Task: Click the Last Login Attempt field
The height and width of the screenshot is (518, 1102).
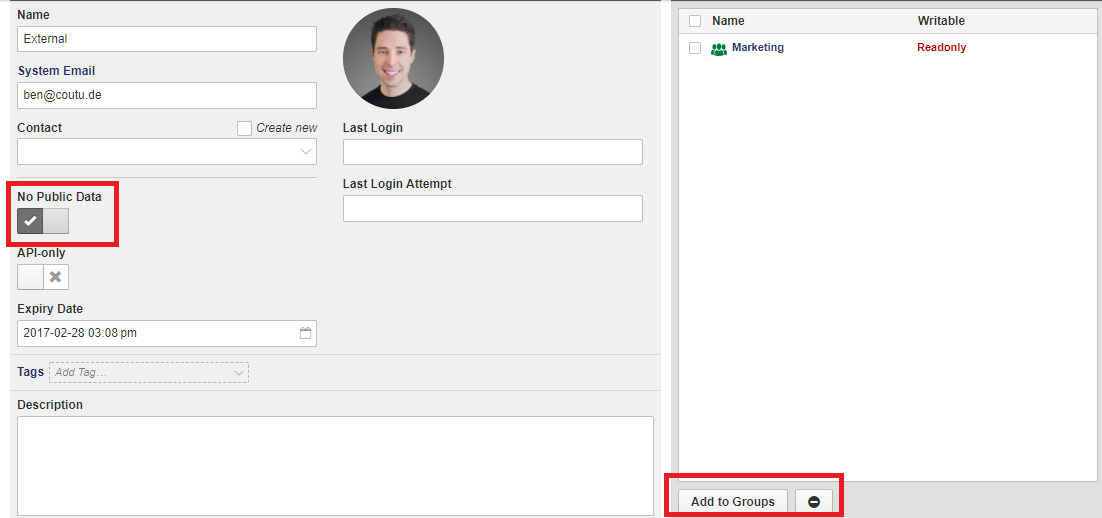Action: (x=492, y=208)
